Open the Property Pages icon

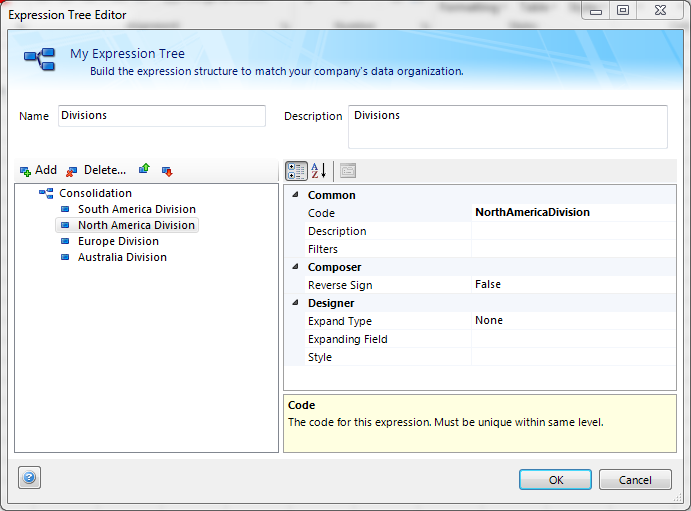(348, 170)
